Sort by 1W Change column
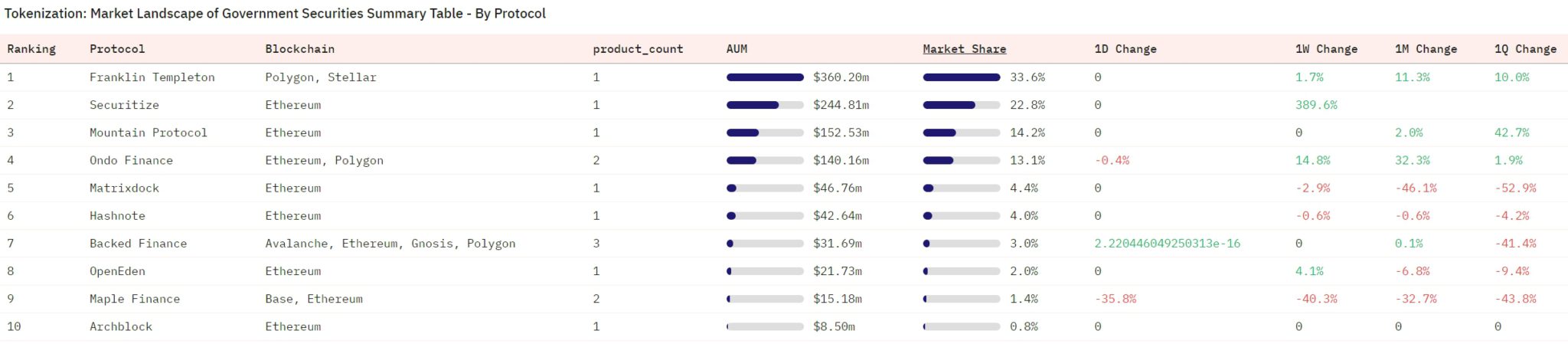The height and width of the screenshot is (344, 1568). pyautogui.click(x=1326, y=49)
